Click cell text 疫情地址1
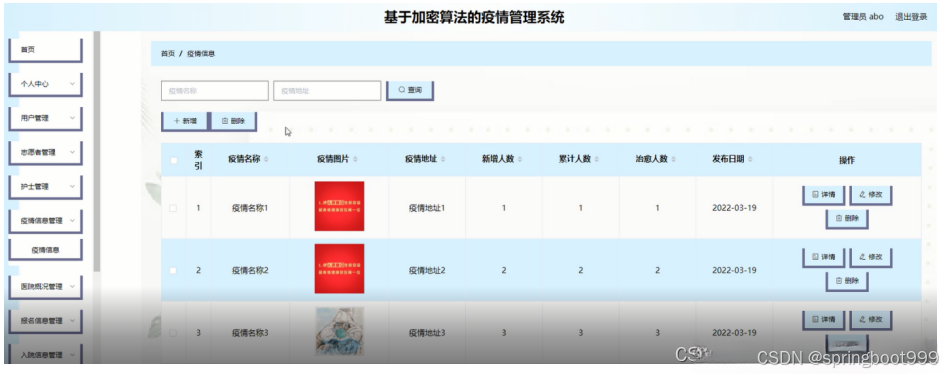This screenshot has width=943, height=374. 427,208
